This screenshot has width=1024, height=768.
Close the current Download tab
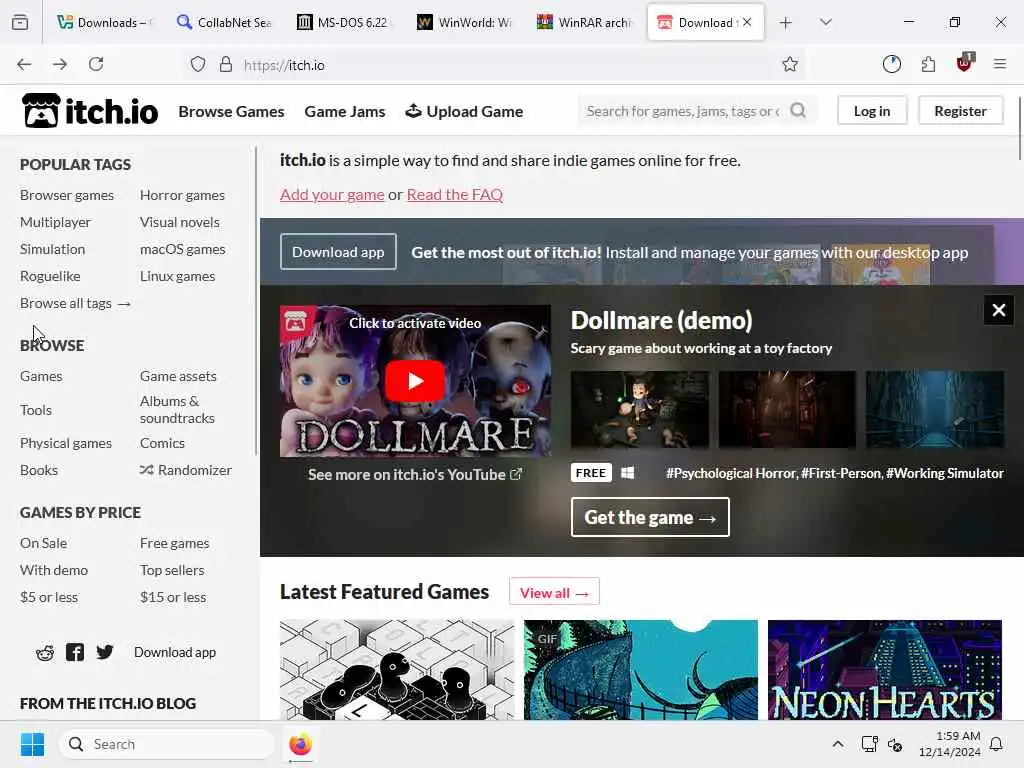pos(747,22)
